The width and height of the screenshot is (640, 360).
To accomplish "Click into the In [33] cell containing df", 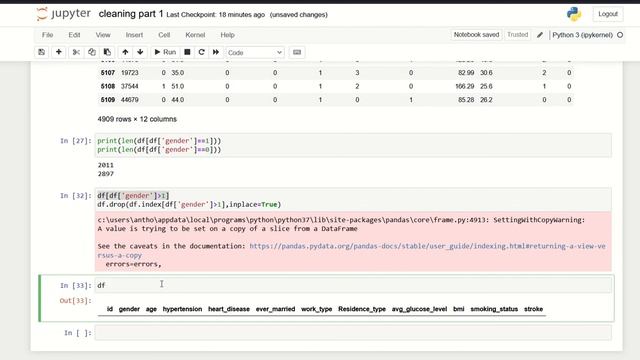I will 353,285.
